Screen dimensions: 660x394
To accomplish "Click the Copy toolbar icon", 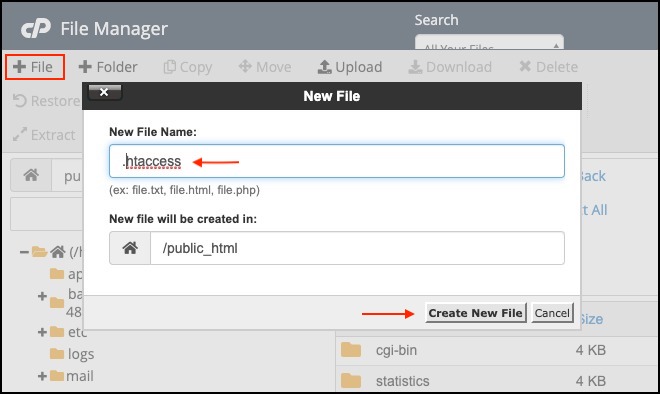I will point(169,67).
